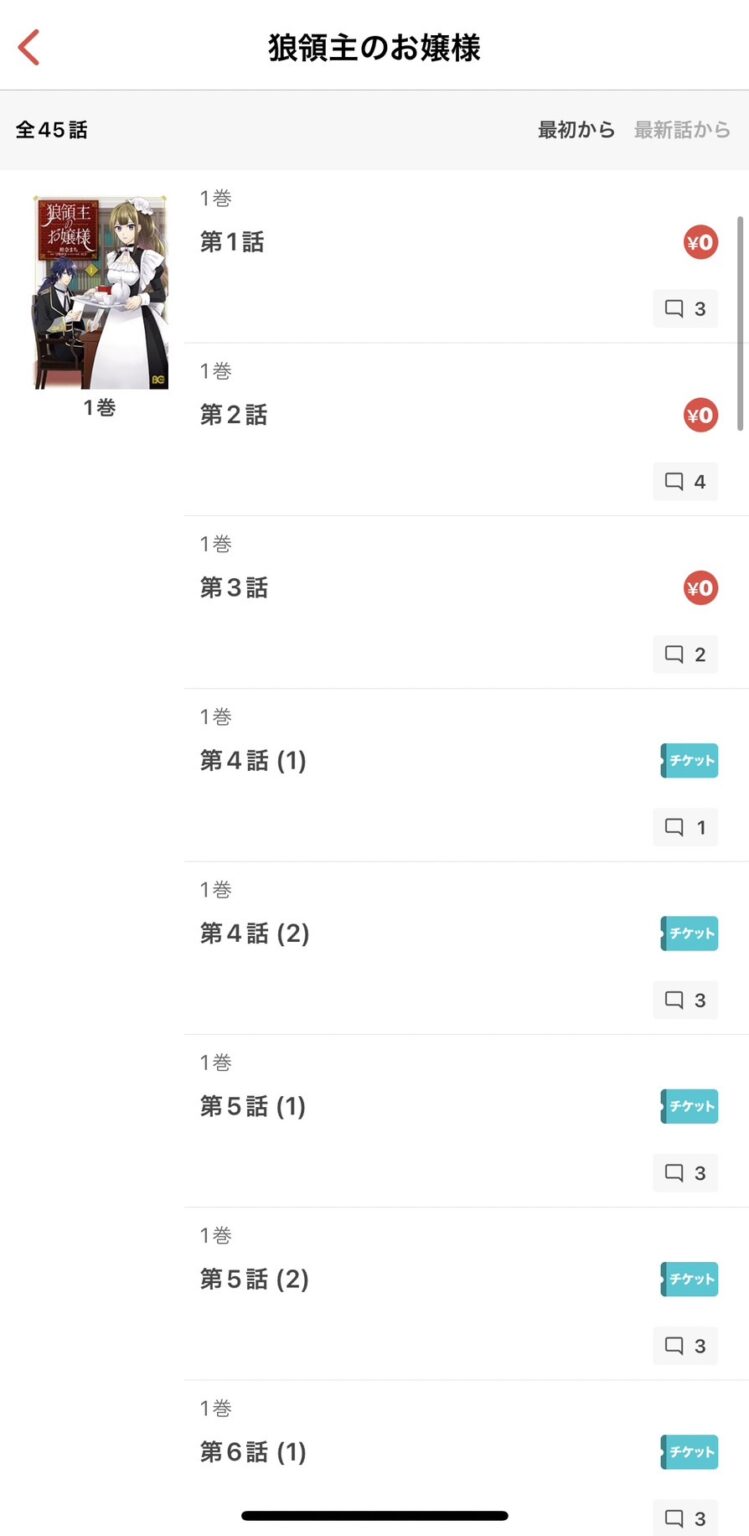Tap the チケット badge on 第5話 (1)
Viewport: 749px width, 1536px height.
(690, 1107)
